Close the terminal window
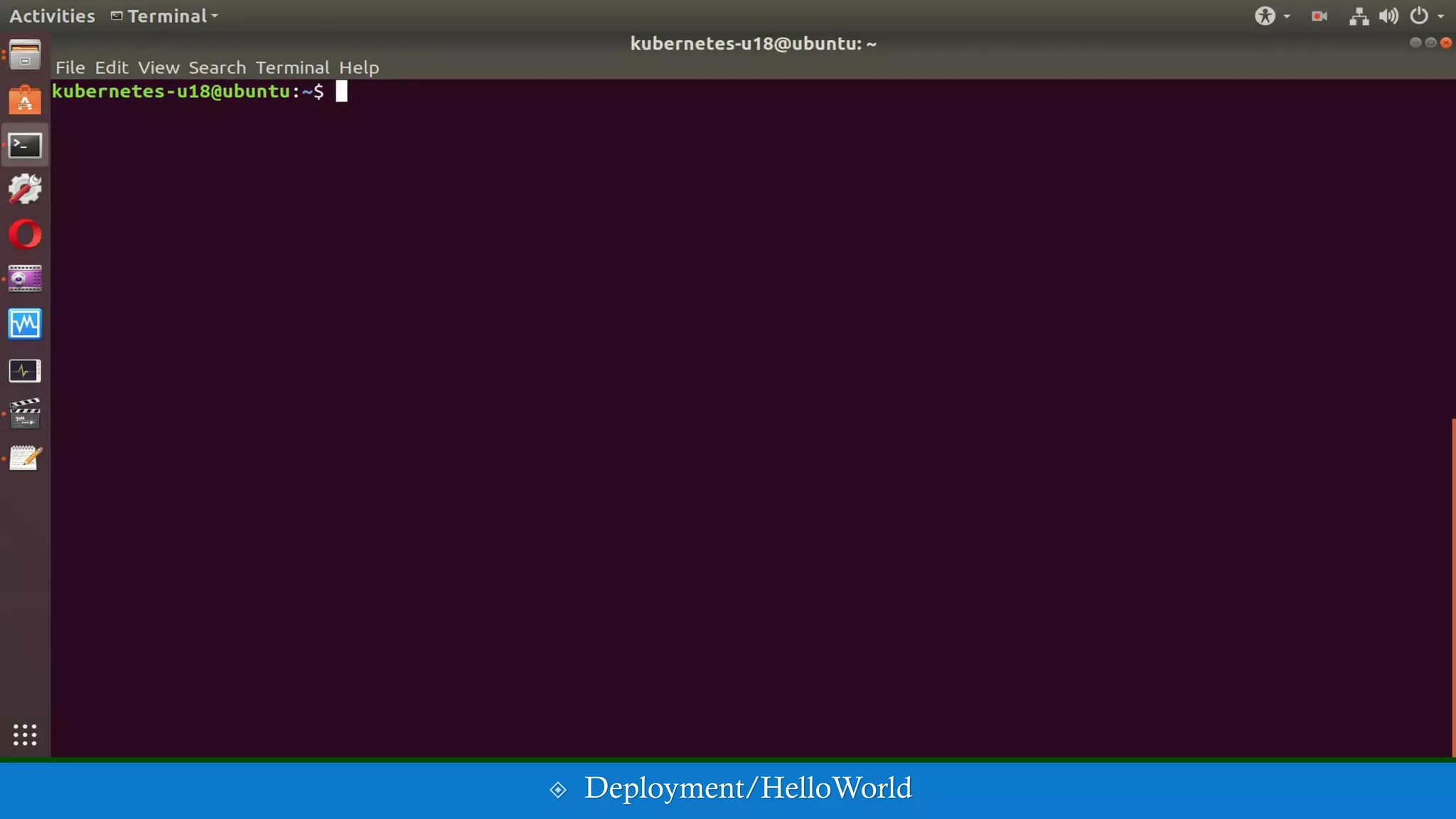Screen dimensions: 1456x819 point(1446,43)
